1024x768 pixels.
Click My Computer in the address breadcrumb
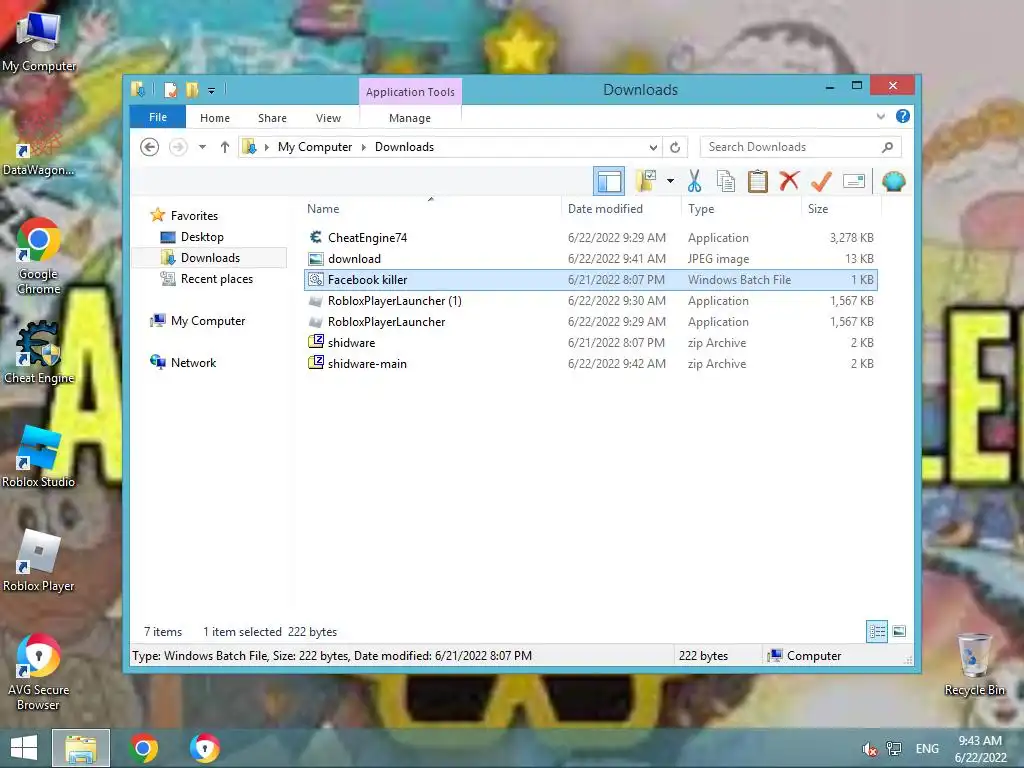(315, 147)
